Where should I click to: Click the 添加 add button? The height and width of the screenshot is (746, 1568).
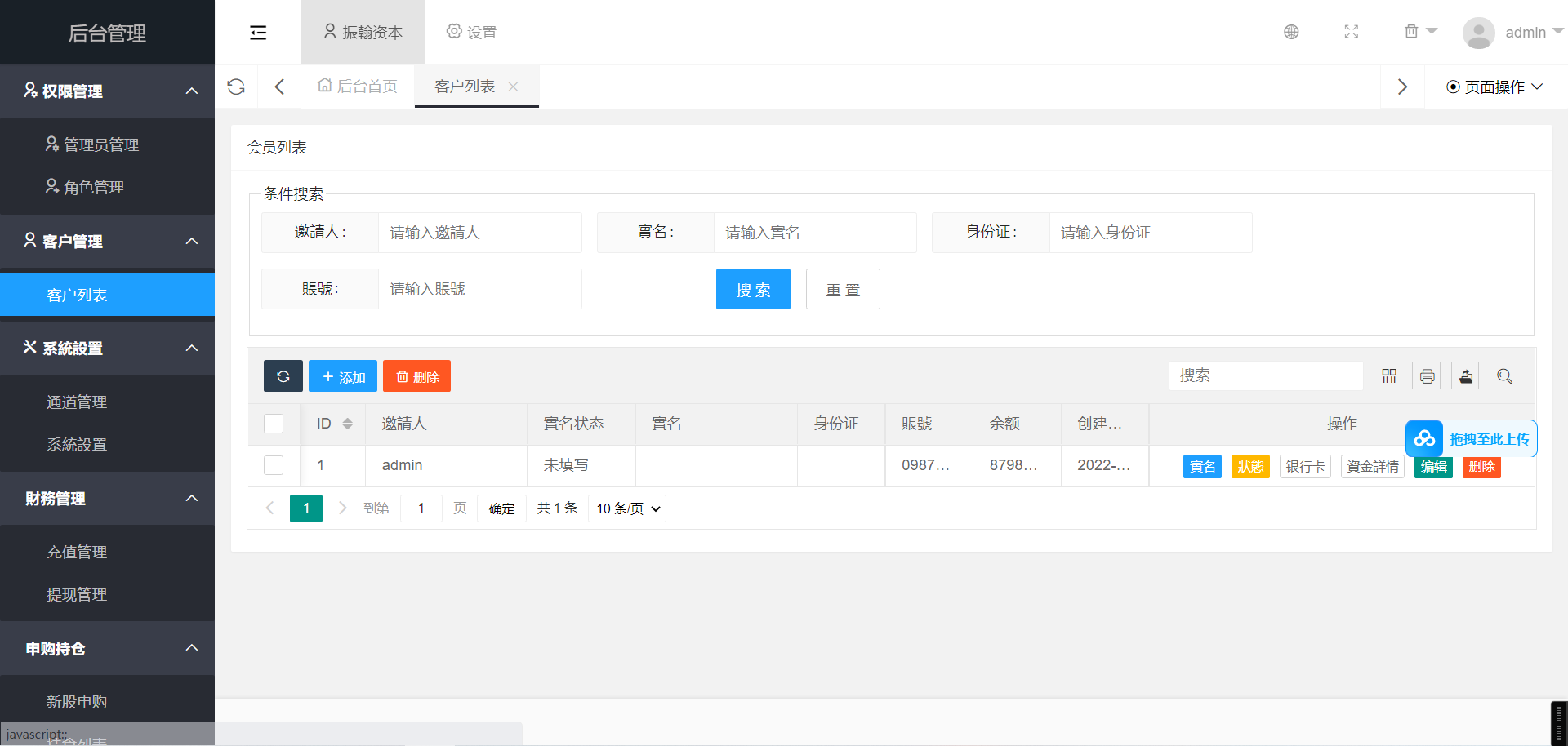tap(342, 375)
